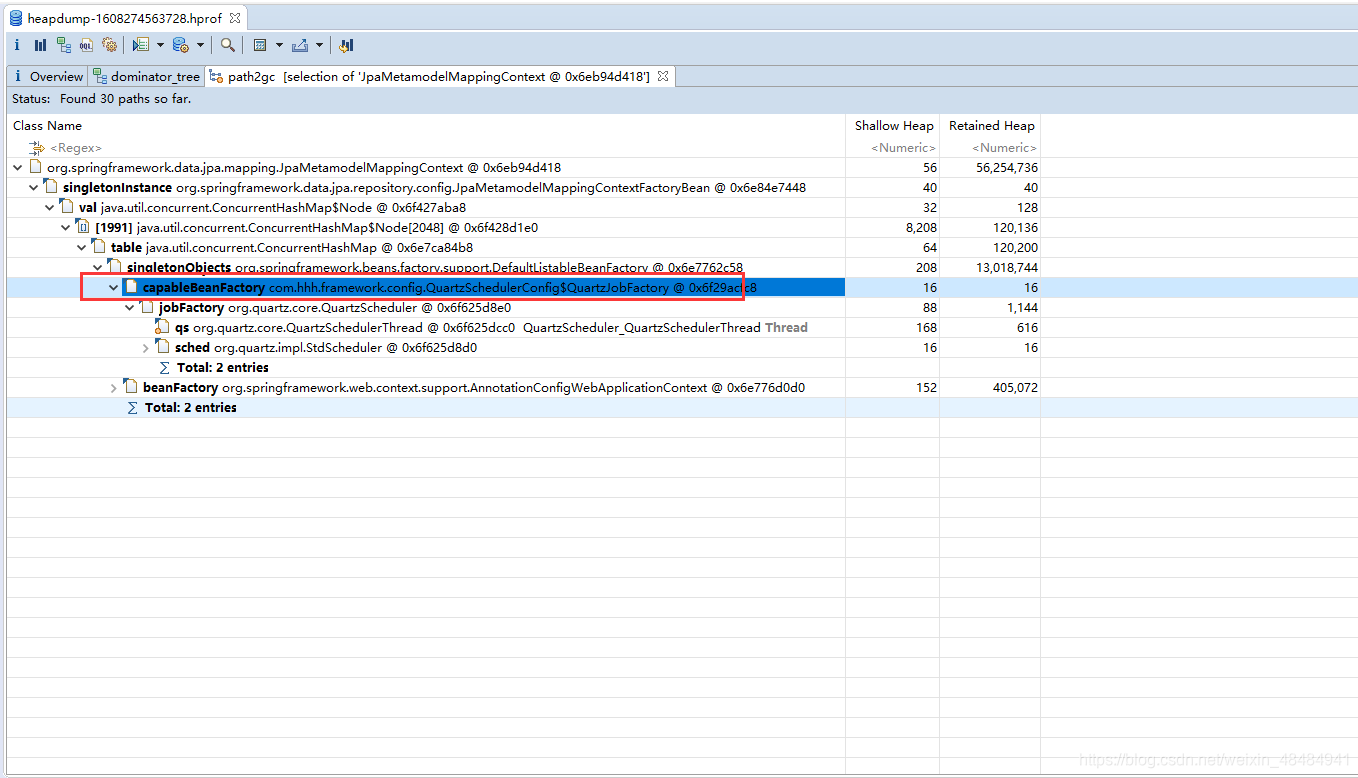This screenshot has width=1358, height=778.
Task: Sort by the Shallow Heap column header
Action: pos(893,126)
